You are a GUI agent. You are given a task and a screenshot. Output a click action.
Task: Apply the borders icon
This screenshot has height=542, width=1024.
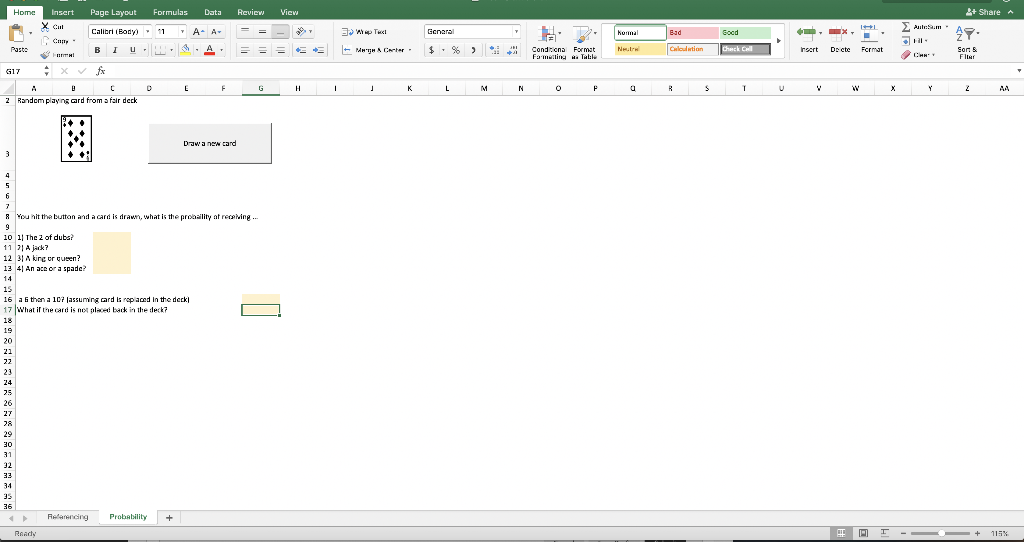(159, 50)
